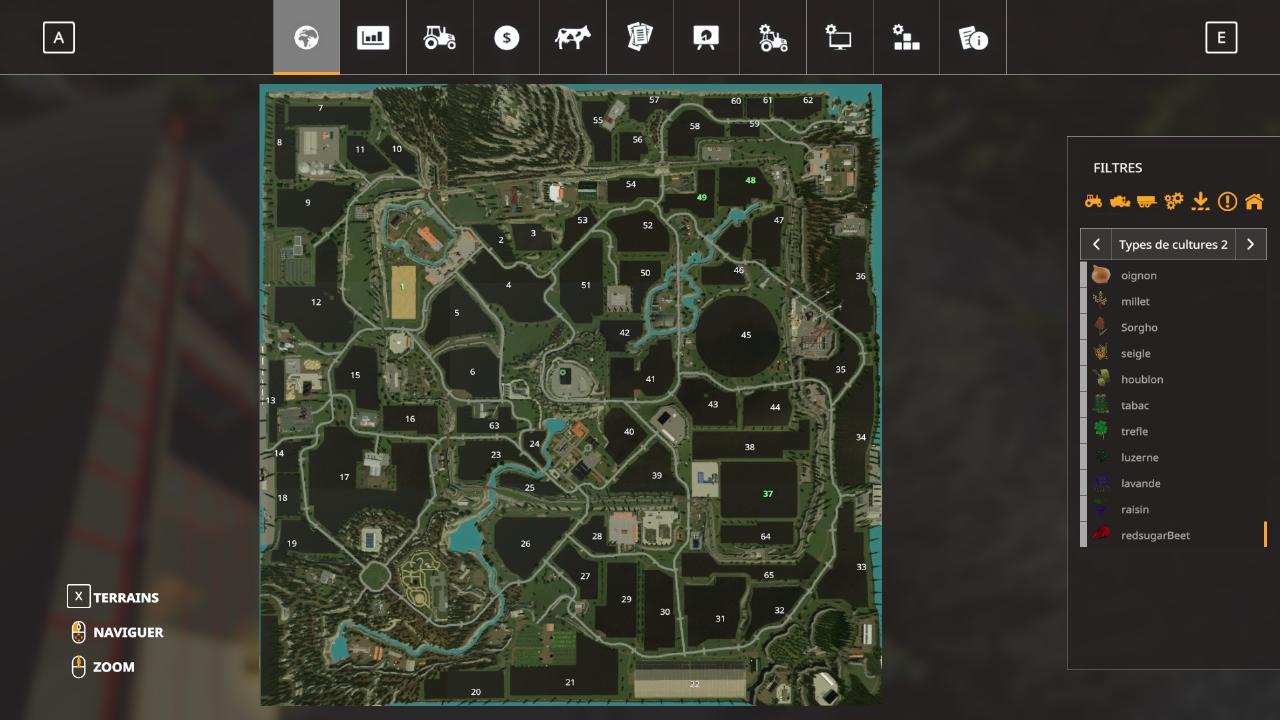Click the orange scroll indicator beside redsugarBeet
Viewport: 1280px width, 720px height.
(1265, 534)
